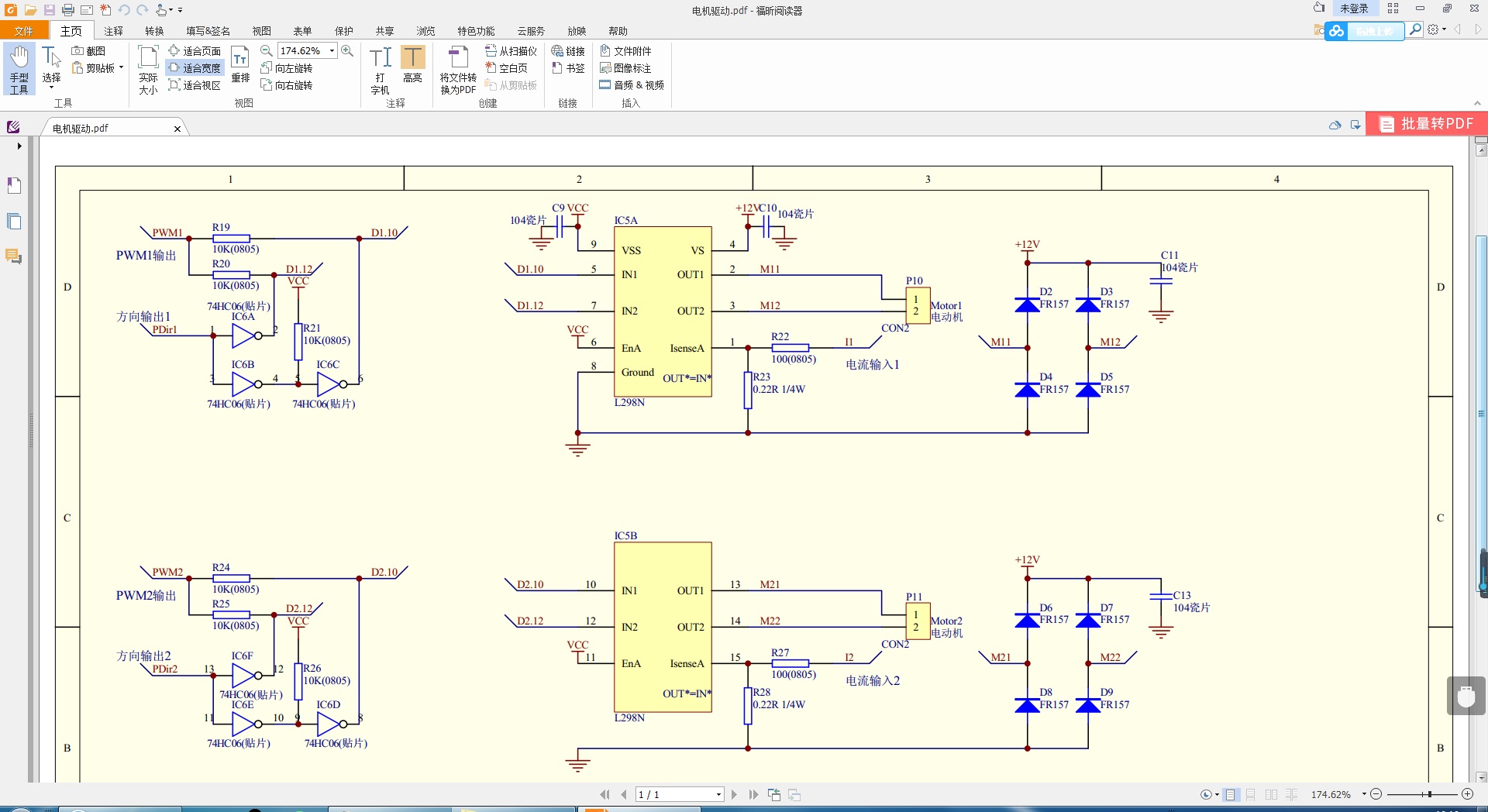This screenshot has height=812, width=1488.
Task: Select the Hand tool (手型工具)
Action: [x=19, y=69]
